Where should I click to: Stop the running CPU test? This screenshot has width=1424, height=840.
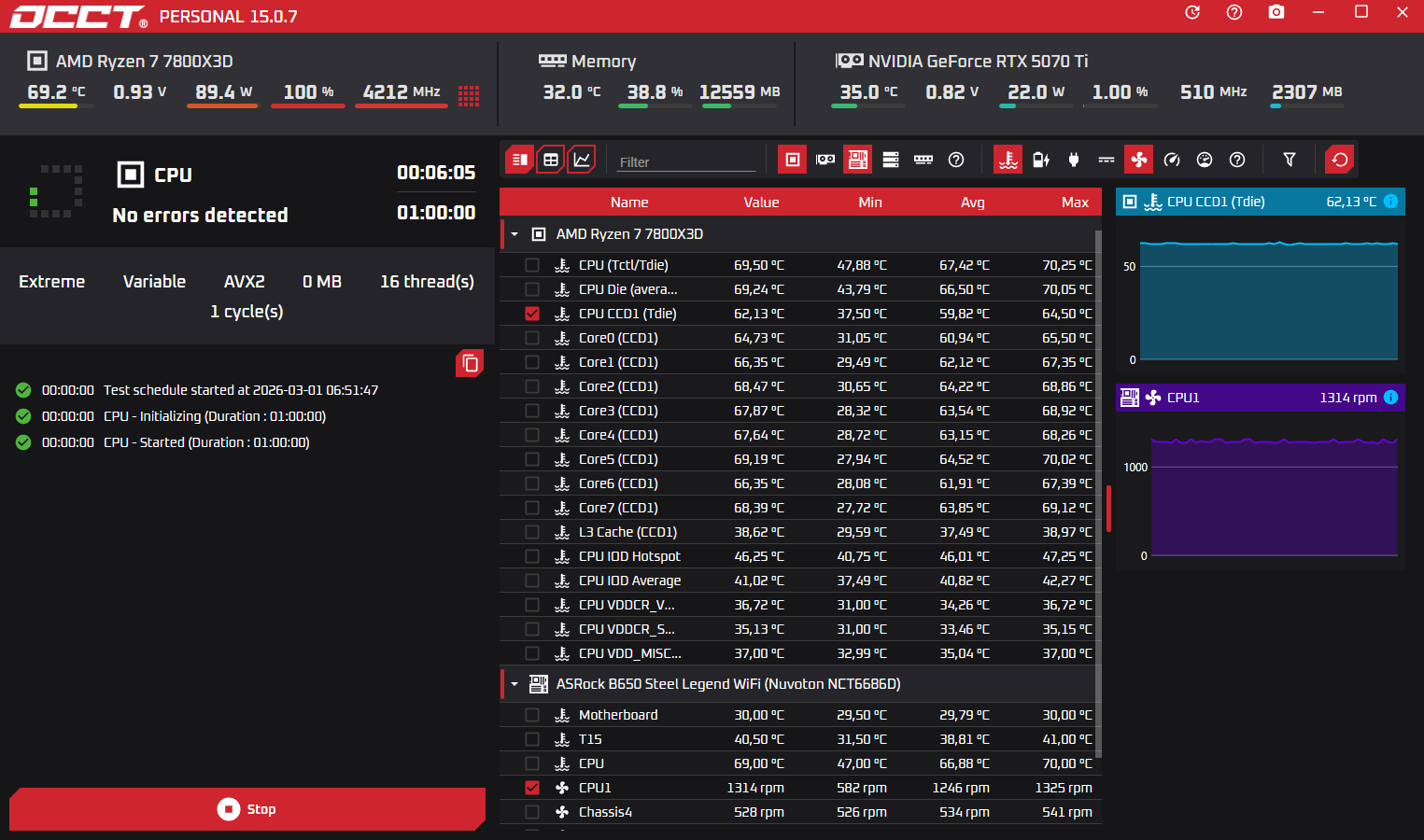tap(247, 809)
